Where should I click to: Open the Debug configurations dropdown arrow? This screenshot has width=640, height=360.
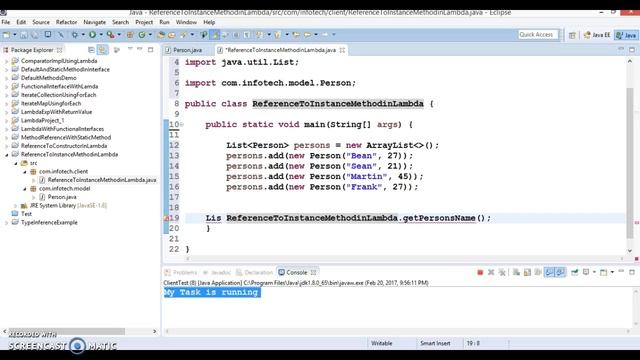pos(83,35)
